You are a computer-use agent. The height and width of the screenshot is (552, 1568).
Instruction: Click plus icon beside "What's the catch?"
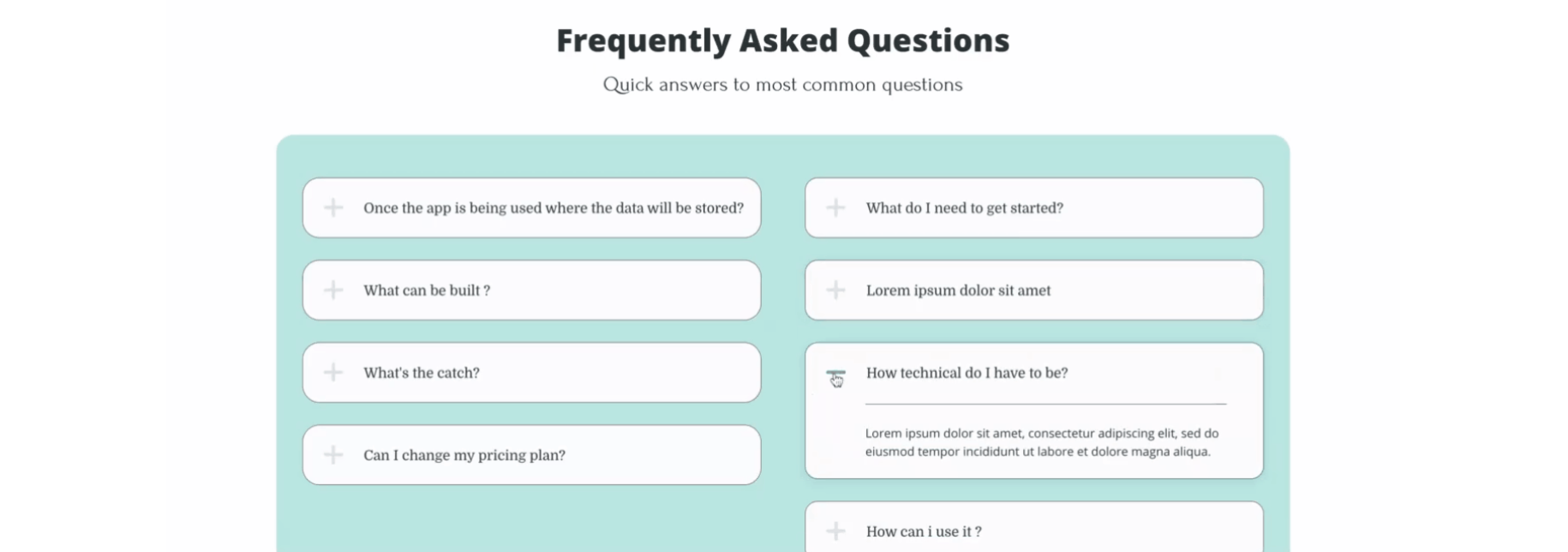pyautogui.click(x=333, y=373)
